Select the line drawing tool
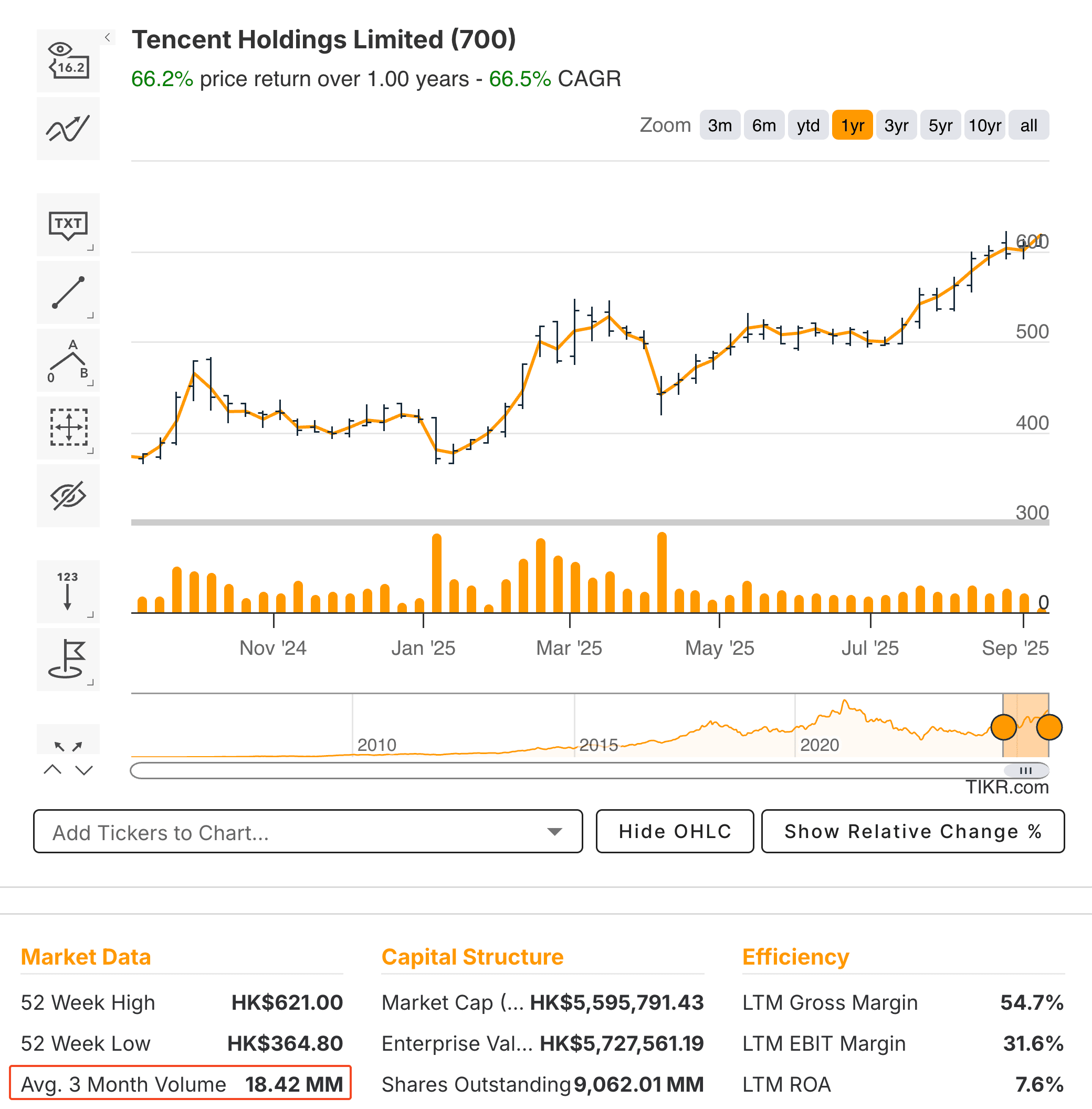 point(68,292)
